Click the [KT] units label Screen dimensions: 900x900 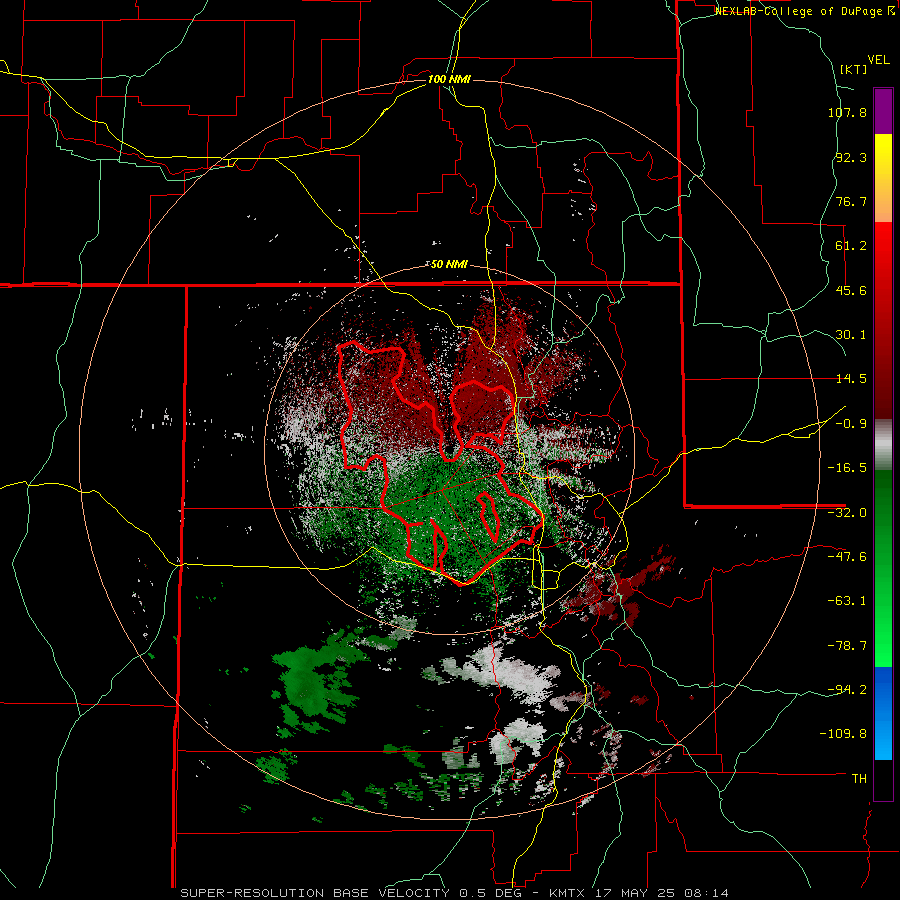coord(853,69)
